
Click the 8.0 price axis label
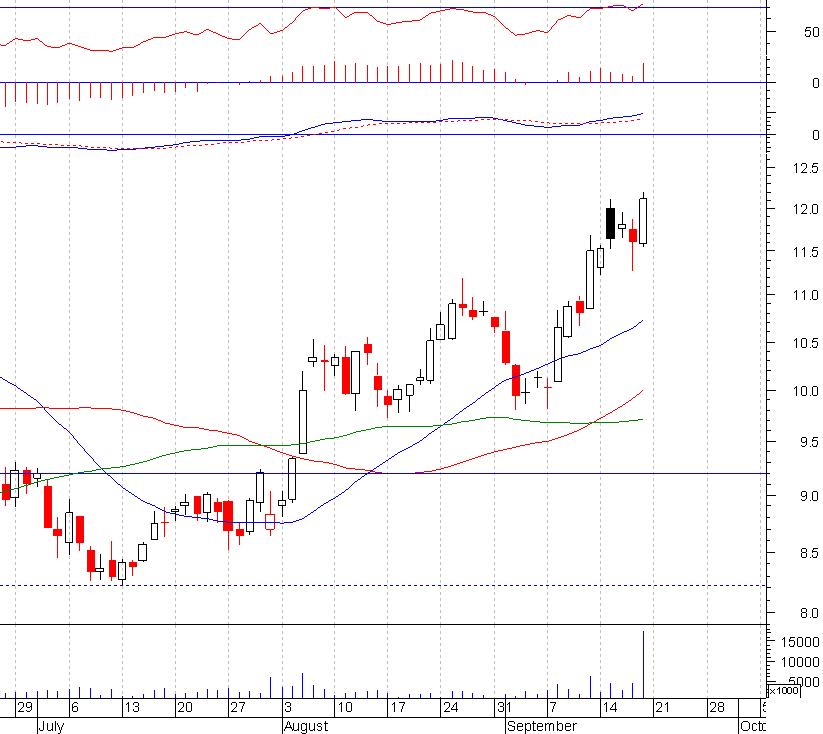click(x=809, y=613)
